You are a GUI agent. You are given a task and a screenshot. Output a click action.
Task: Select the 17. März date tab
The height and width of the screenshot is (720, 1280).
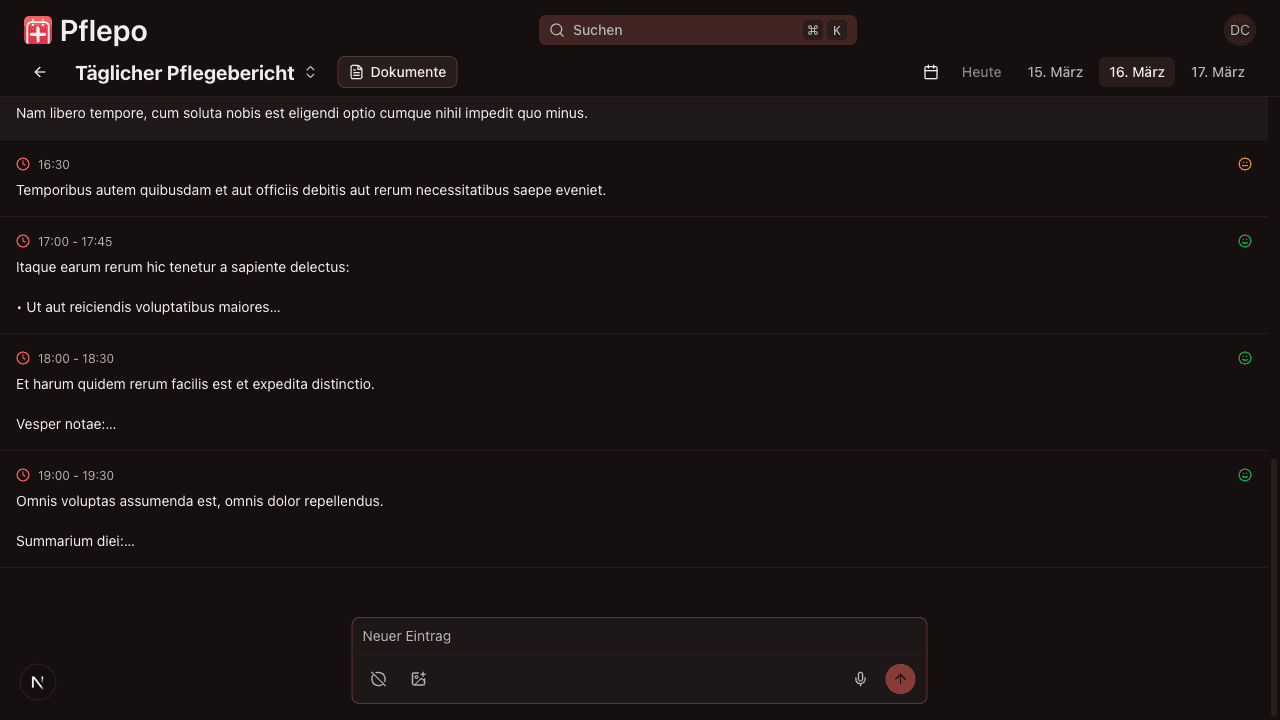tap(1217, 72)
